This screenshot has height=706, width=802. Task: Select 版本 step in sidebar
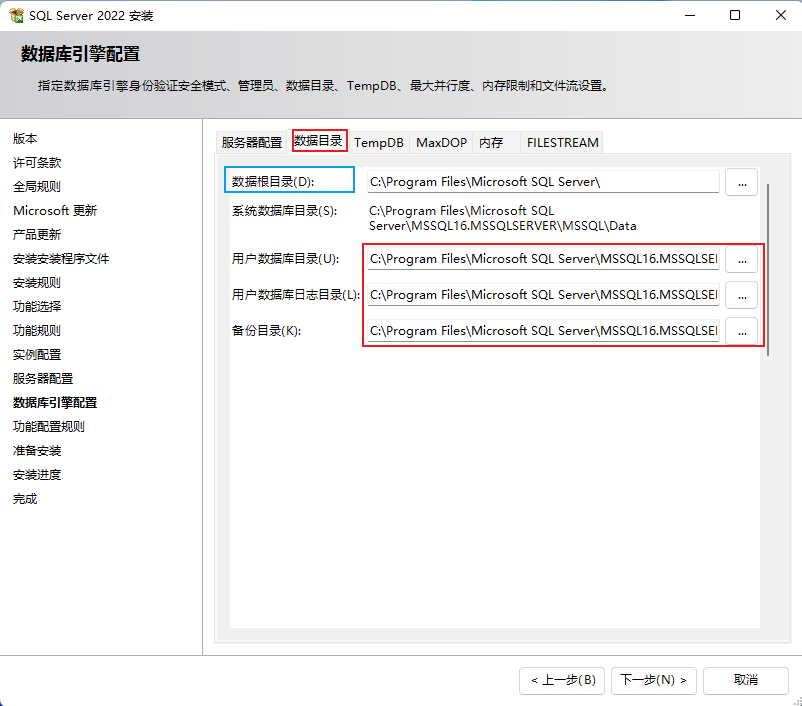(x=25, y=139)
